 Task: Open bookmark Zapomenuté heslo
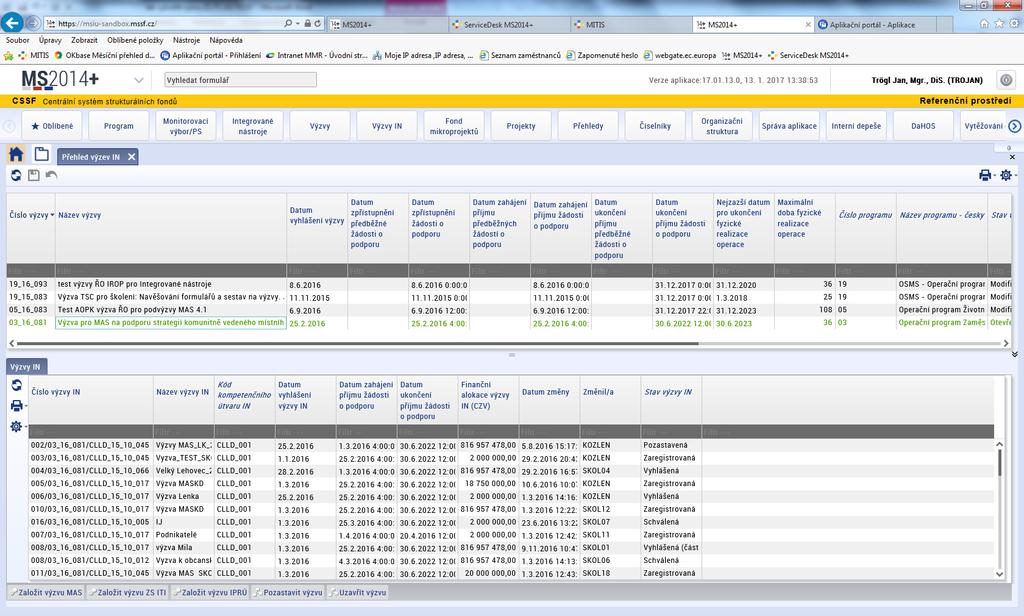click(603, 56)
